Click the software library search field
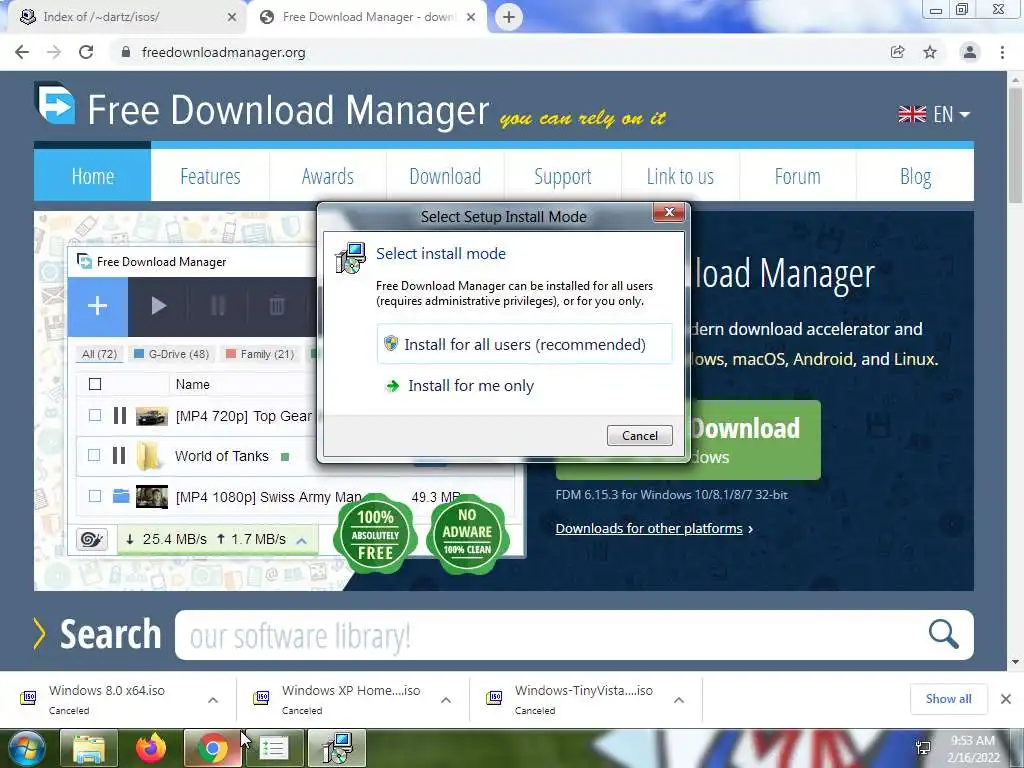Viewport: 1024px width, 768px height. pos(549,635)
